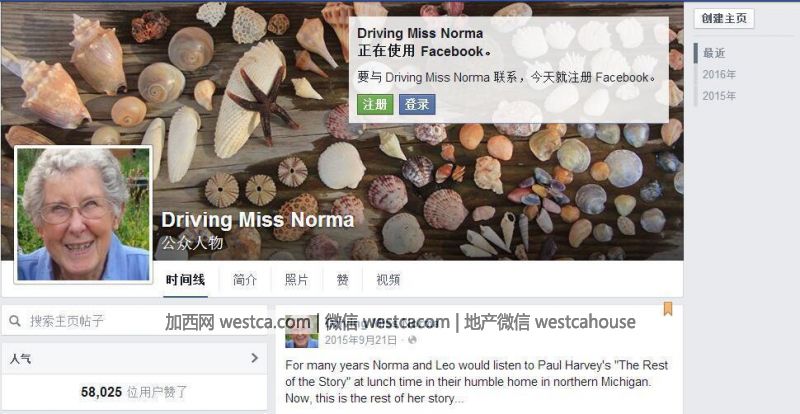Click the globe privacy icon beside post date
Screen dimensions: 800x414
click(x=412, y=340)
